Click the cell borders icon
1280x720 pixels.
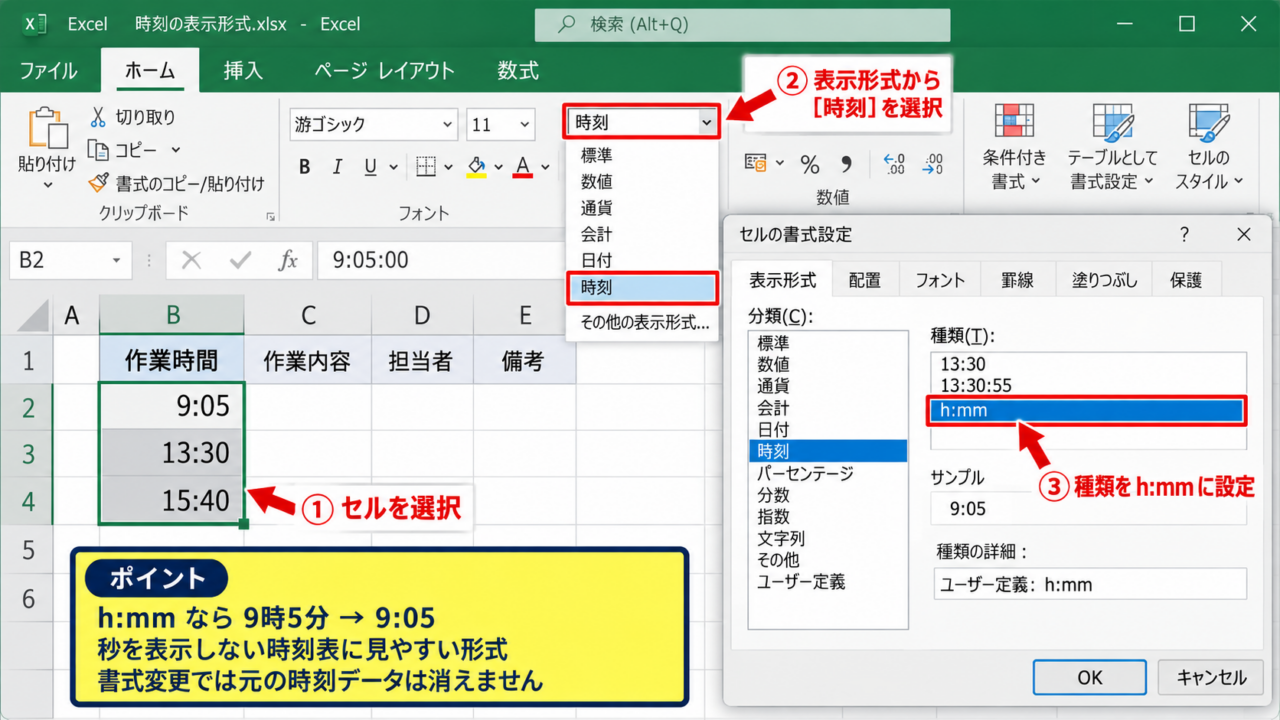point(426,167)
